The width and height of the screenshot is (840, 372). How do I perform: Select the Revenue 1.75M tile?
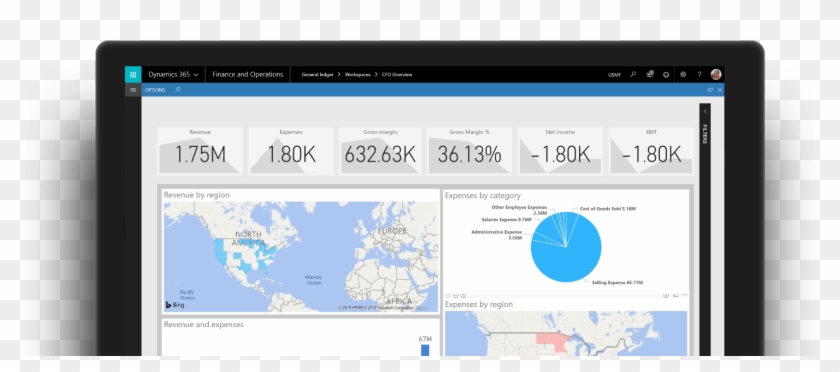pyautogui.click(x=200, y=151)
